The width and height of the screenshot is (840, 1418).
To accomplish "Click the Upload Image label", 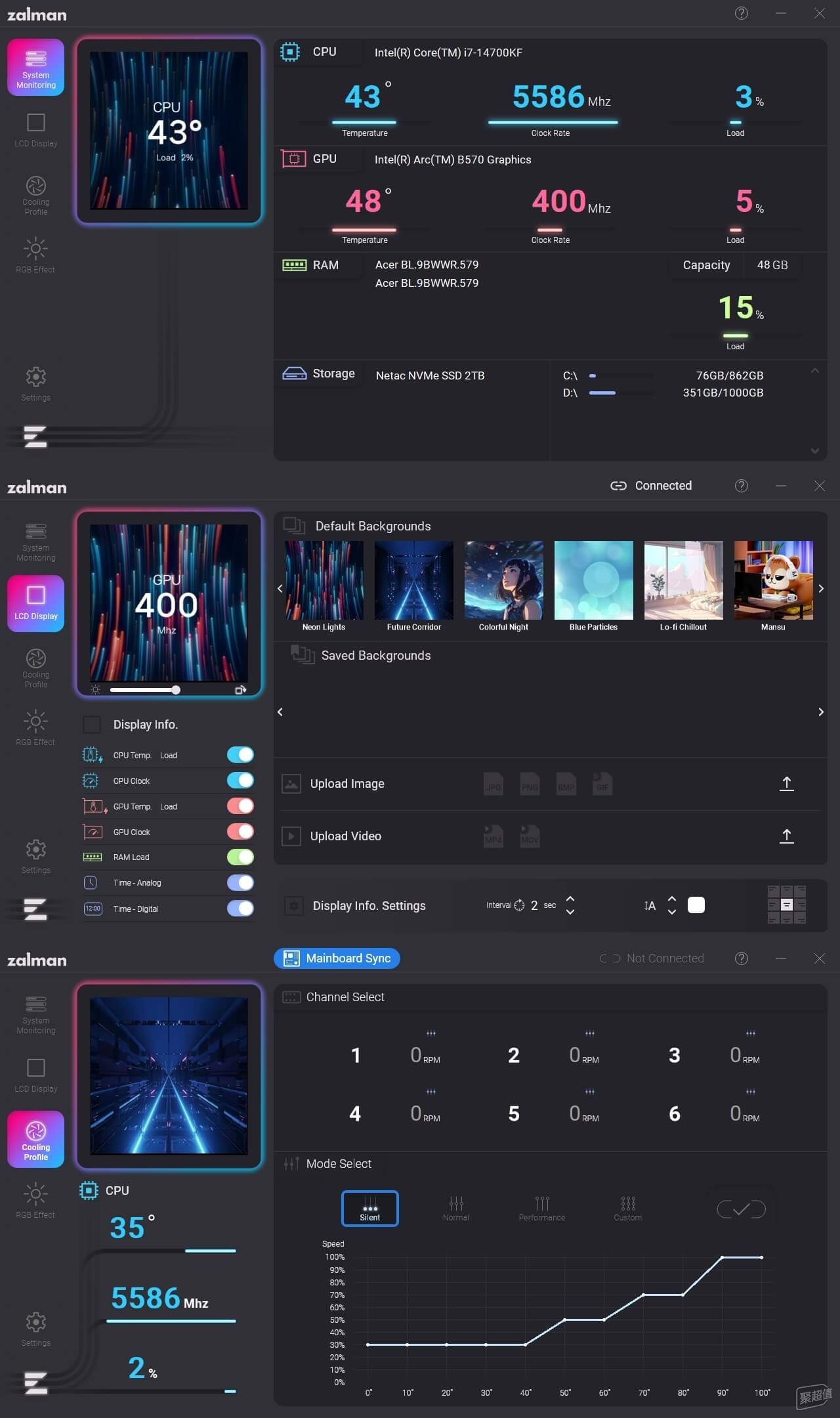I will (x=347, y=784).
